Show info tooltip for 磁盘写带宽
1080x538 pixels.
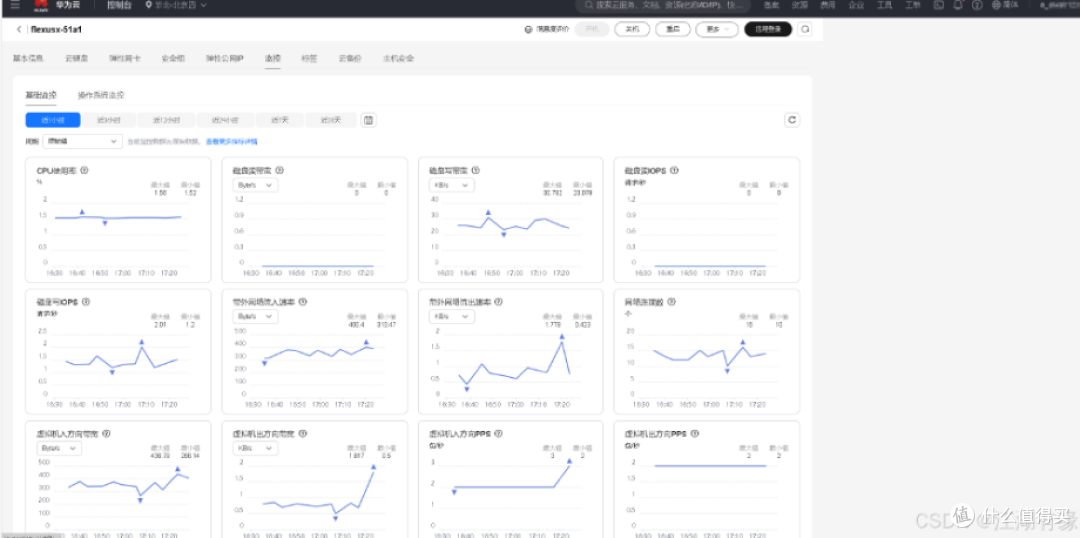[x=475, y=170]
